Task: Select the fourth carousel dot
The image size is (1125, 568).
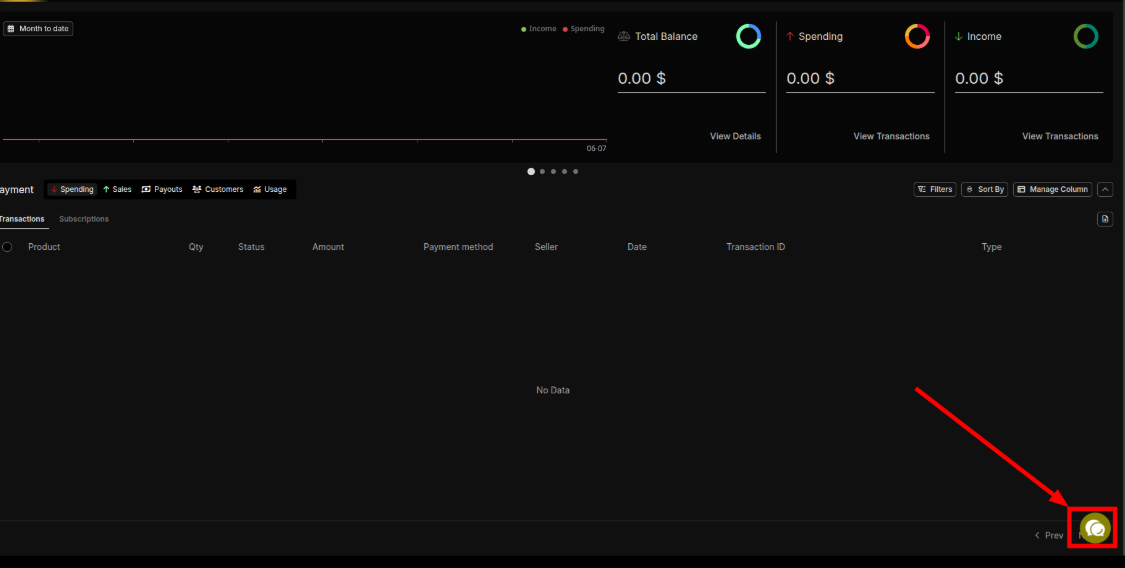Action: pos(565,171)
